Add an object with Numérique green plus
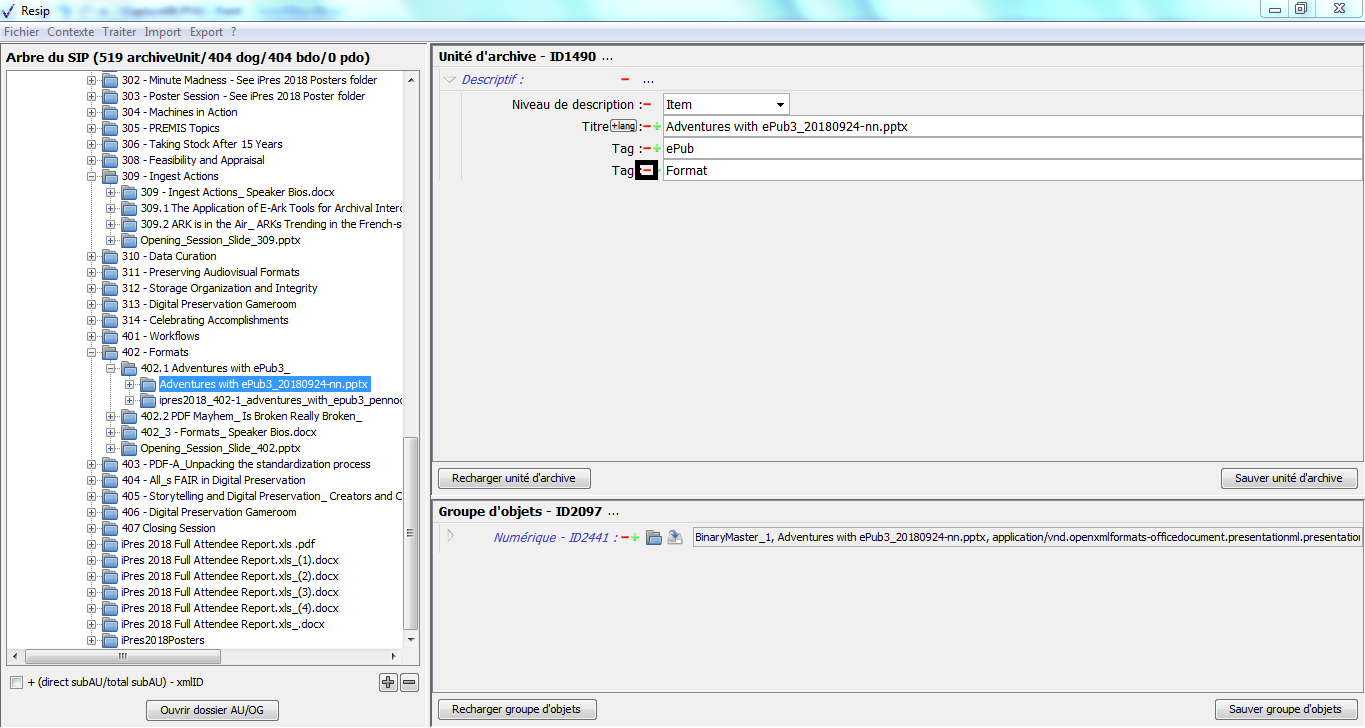Viewport: 1365px width, 728px height. 635,538
